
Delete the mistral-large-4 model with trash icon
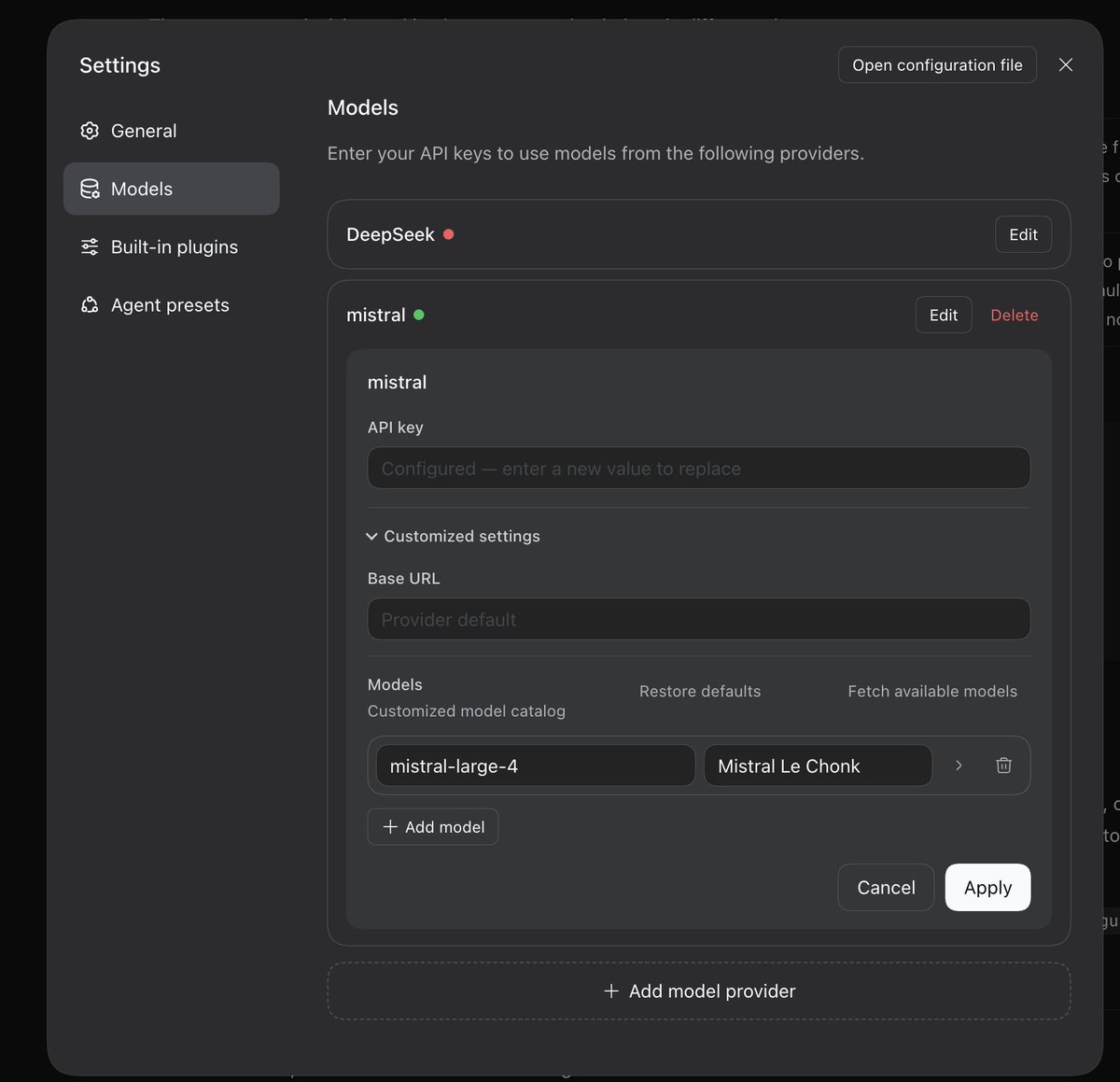point(1003,766)
